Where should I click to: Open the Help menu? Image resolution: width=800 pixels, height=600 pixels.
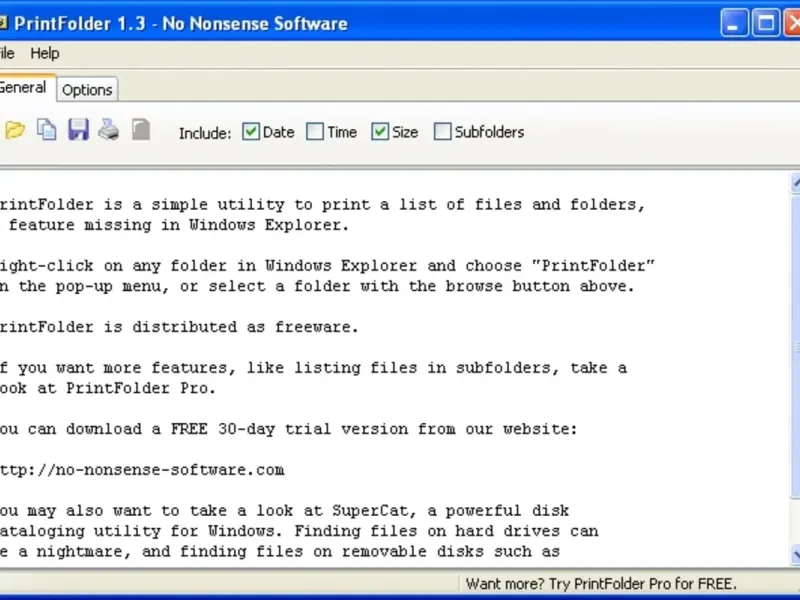[x=45, y=53]
